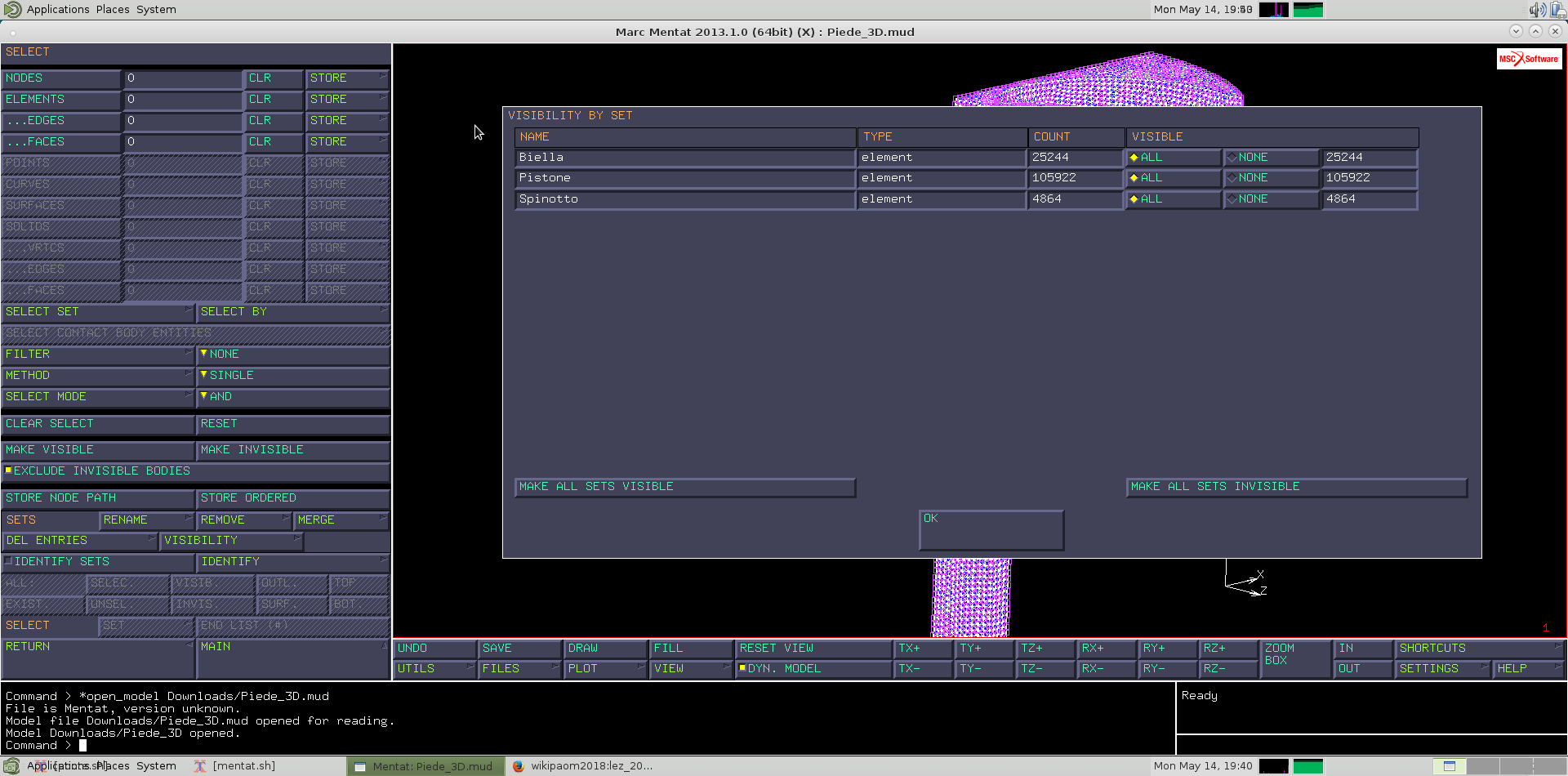The height and width of the screenshot is (776, 1568).
Task: Open the volume speaker tray icon
Action: (x=1536, y=10)
